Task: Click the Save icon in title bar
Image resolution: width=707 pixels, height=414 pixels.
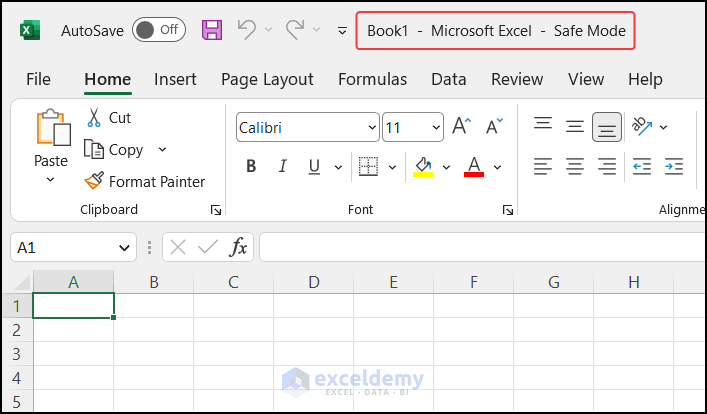Action: coord(212,30)
